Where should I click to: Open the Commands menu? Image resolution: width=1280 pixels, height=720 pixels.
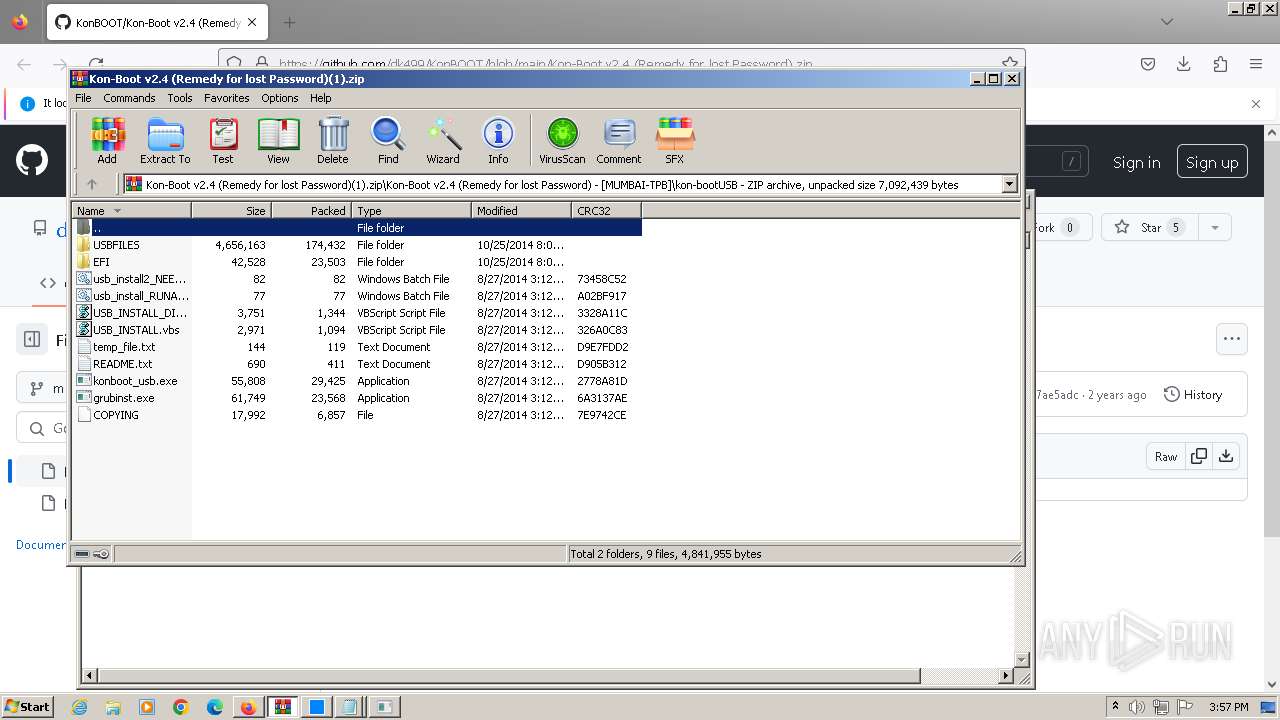pyautogui.click(x=129, y=98)
